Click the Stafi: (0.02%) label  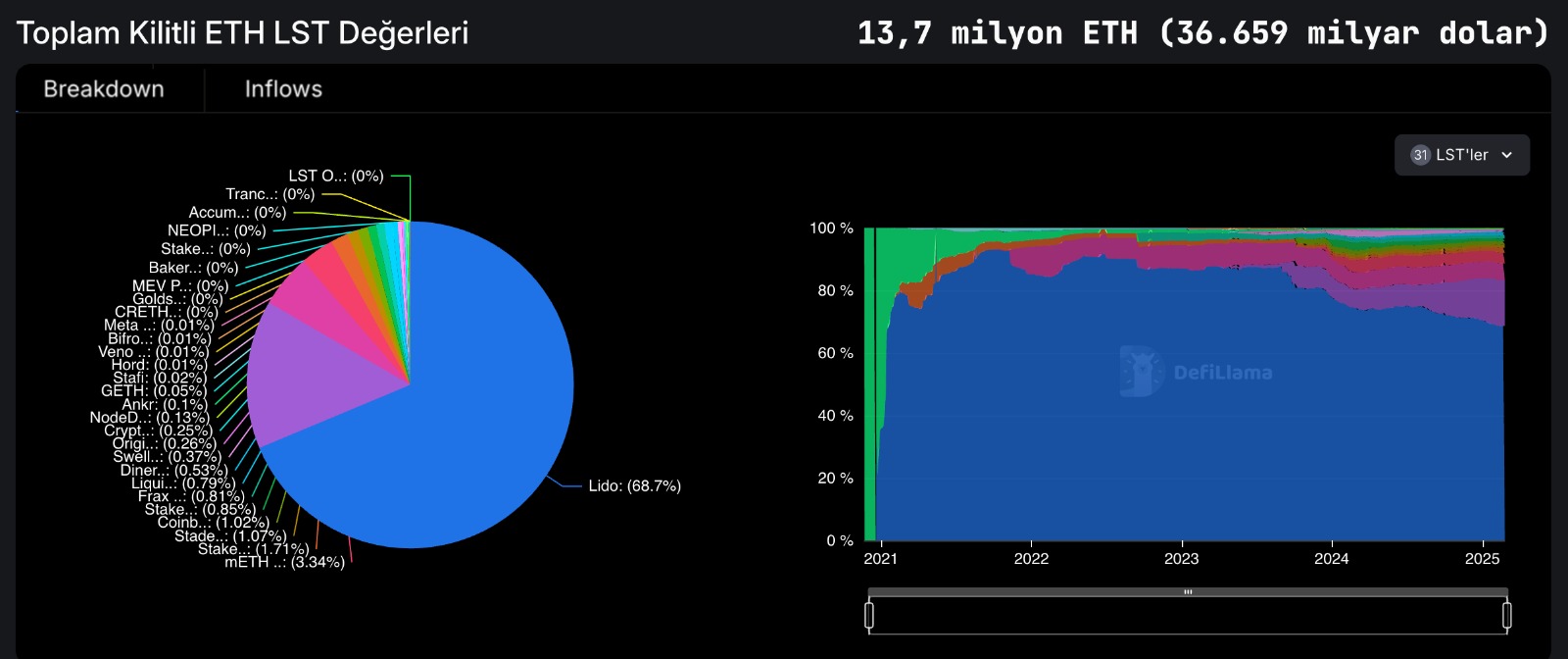pos(159,378)
